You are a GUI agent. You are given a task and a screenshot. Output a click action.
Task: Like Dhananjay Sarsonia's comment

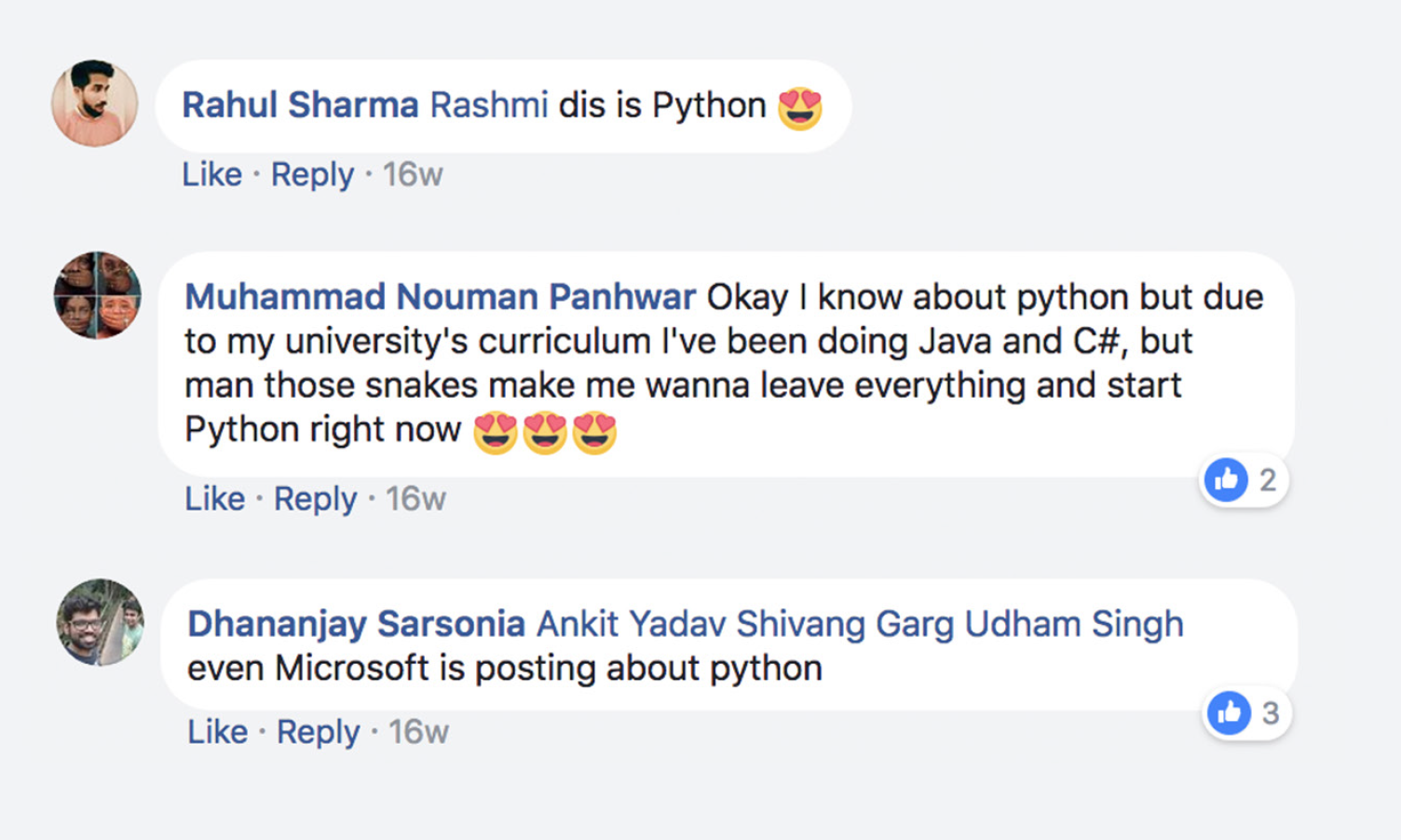click(217, 732)
